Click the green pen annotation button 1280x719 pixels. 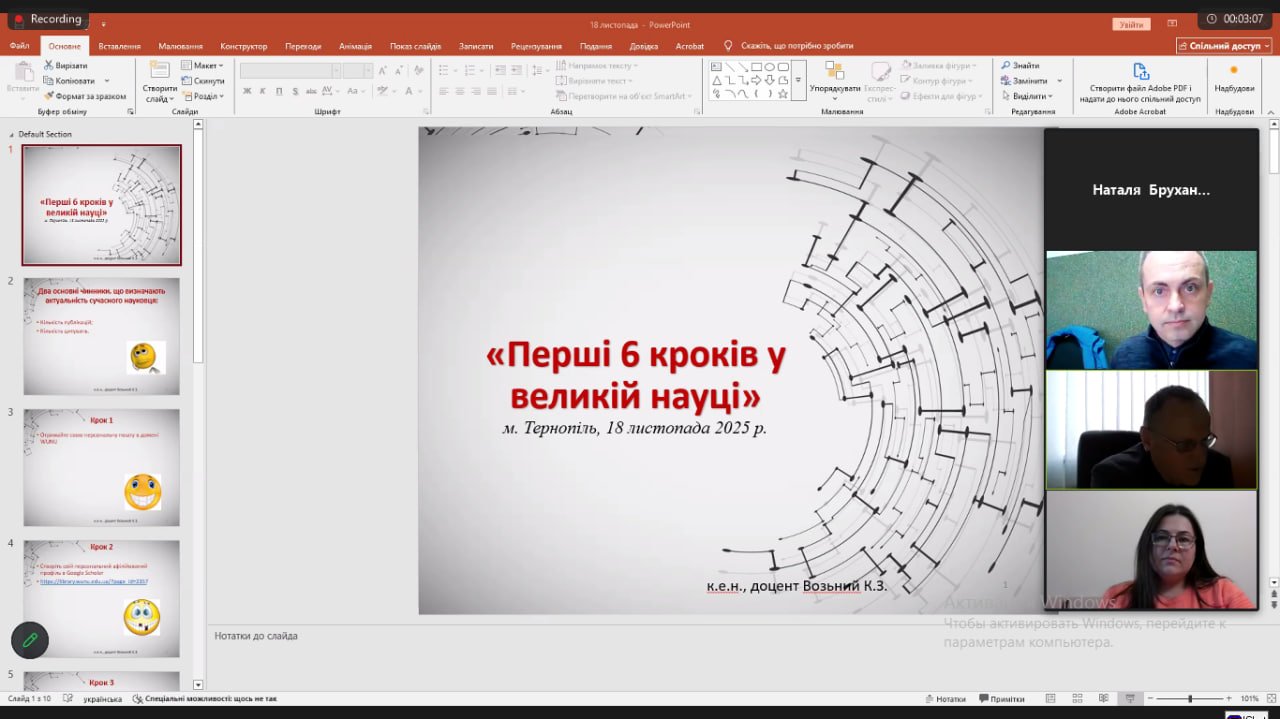(x=30, y=640)
